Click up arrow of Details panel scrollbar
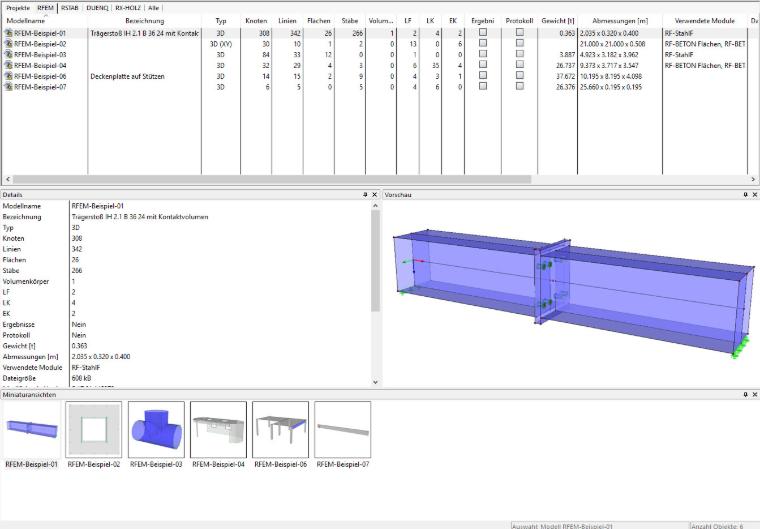The image size is (760, 529). (375, 206)
